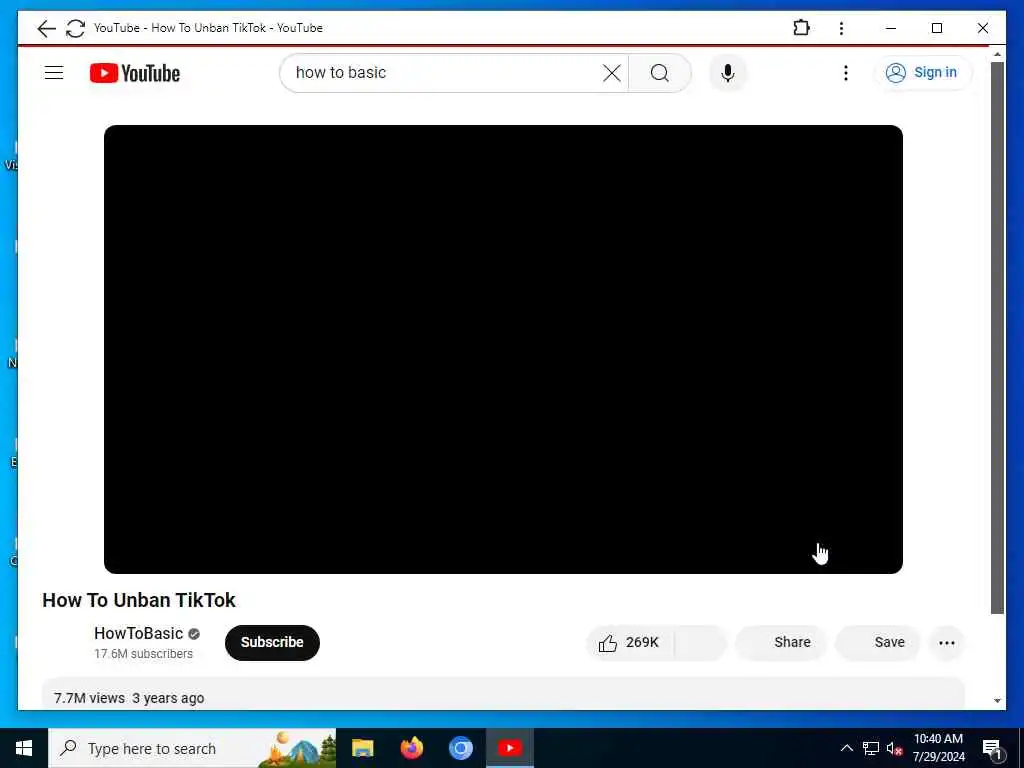
Task: Save the video to a playlist
Action: tap(878, 643)
